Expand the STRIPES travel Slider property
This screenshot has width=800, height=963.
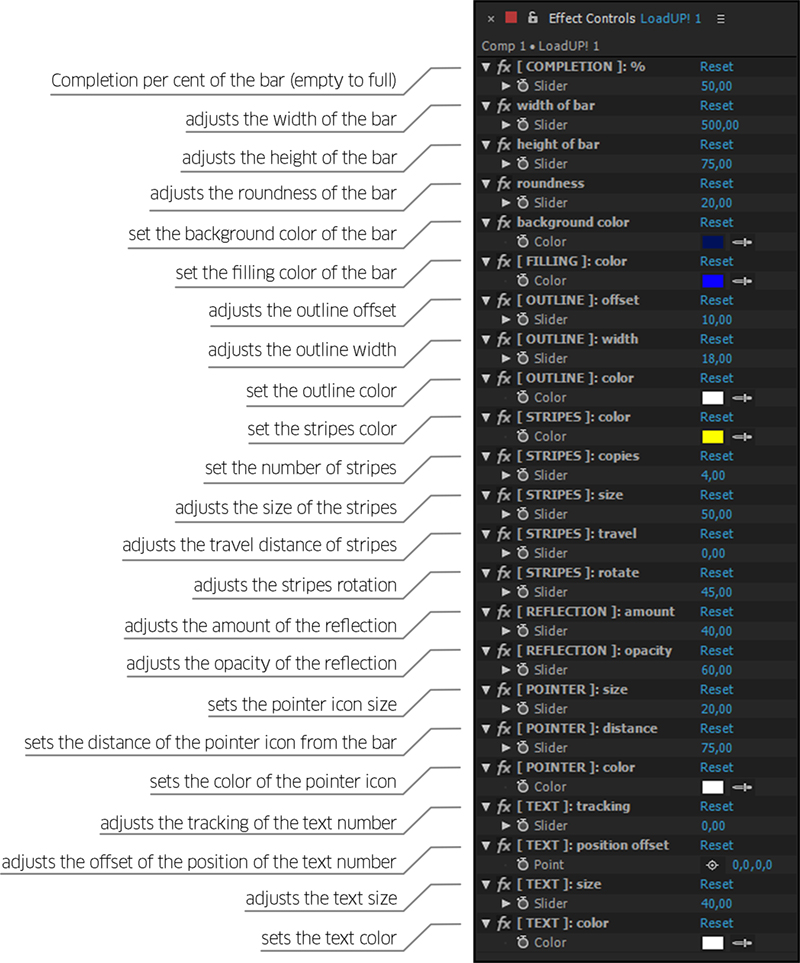pyautogui.click(x=506, y=553)
